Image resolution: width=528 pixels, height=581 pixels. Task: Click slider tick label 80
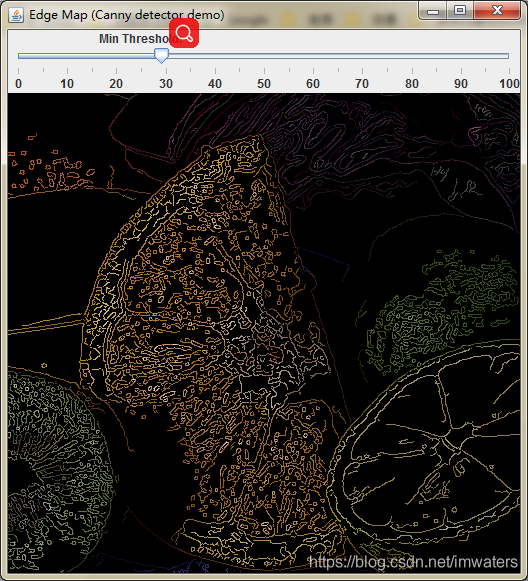coord(412,84)
